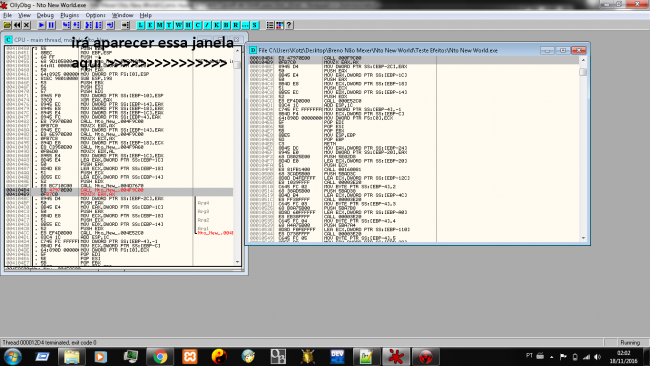This screenshot has height=366, width=650.
Task: Click the Trace into toolbar icon
Action: 89,25
